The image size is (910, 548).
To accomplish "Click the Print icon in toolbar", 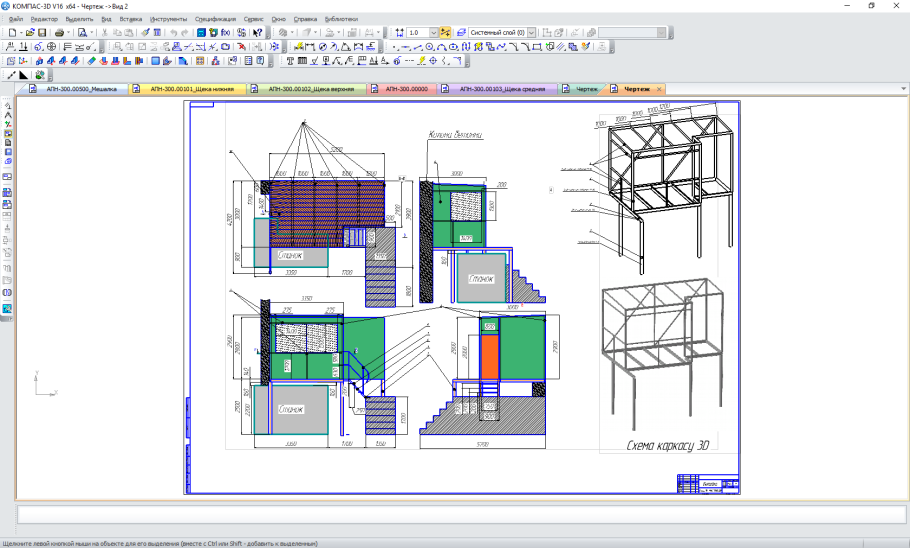I will [x=60, y=33].
